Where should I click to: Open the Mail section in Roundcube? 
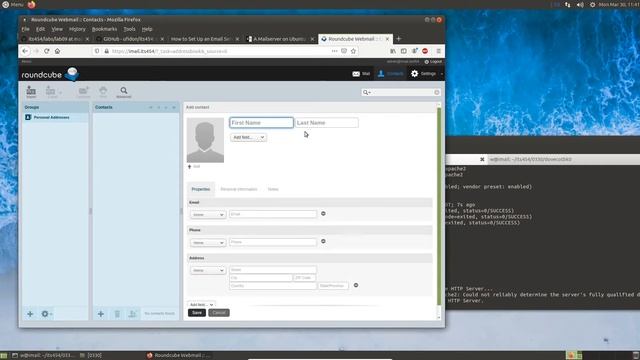pyautogui.click(x=361, y=74)
